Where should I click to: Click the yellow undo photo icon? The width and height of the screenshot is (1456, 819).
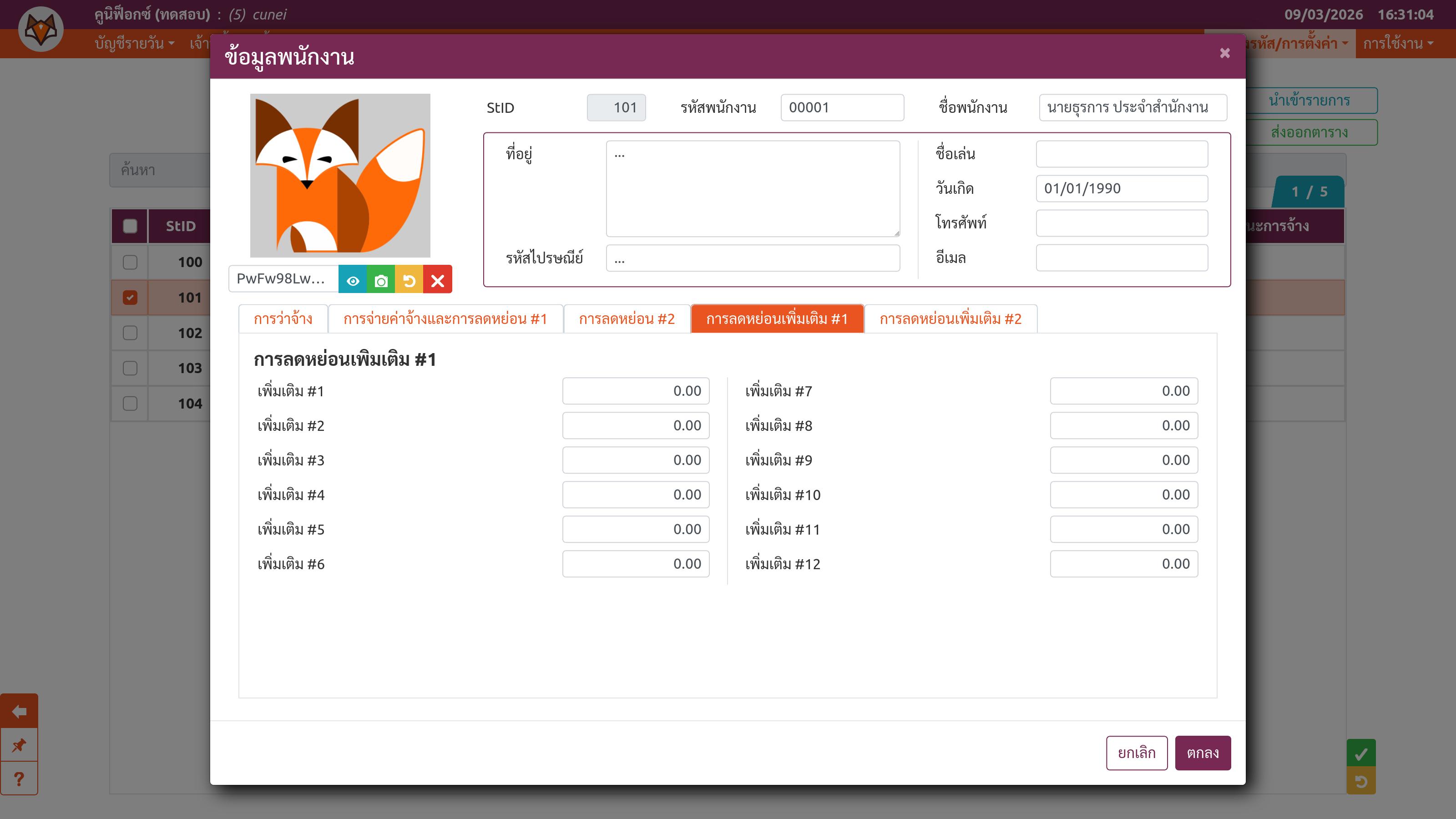click(409, 280)
